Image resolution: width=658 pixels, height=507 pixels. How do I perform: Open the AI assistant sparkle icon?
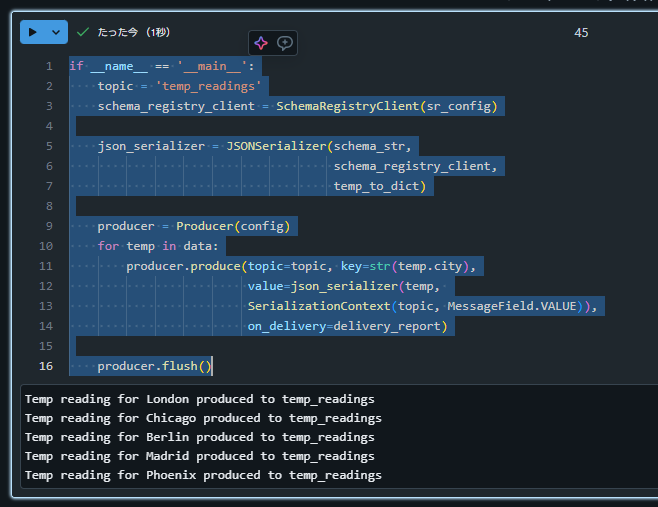tap(261, 43)
